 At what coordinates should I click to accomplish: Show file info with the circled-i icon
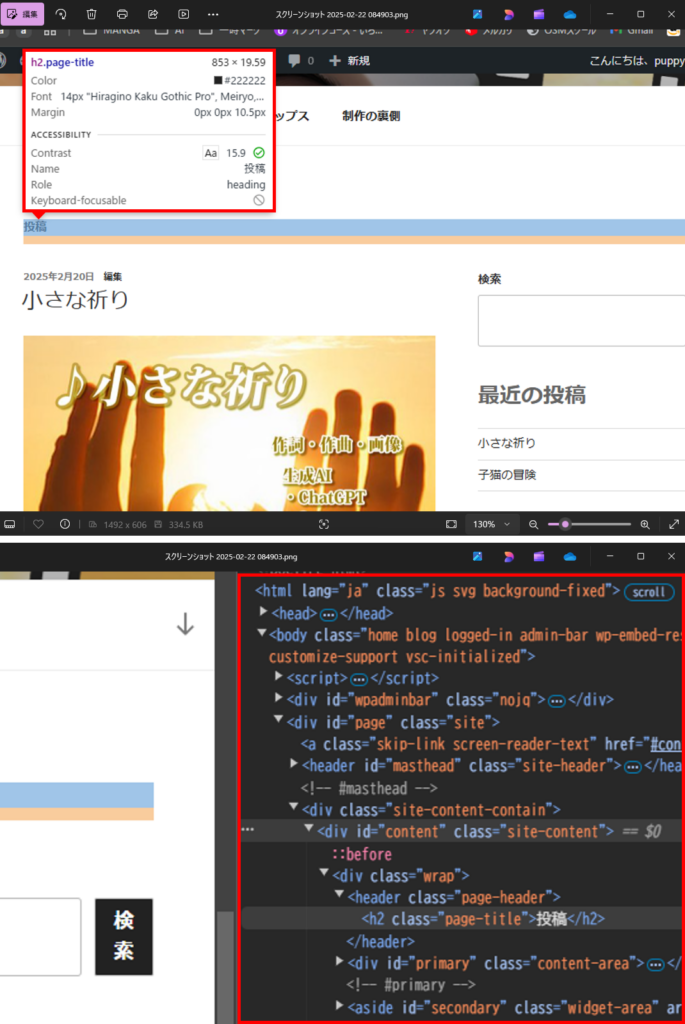pos(65,524)
